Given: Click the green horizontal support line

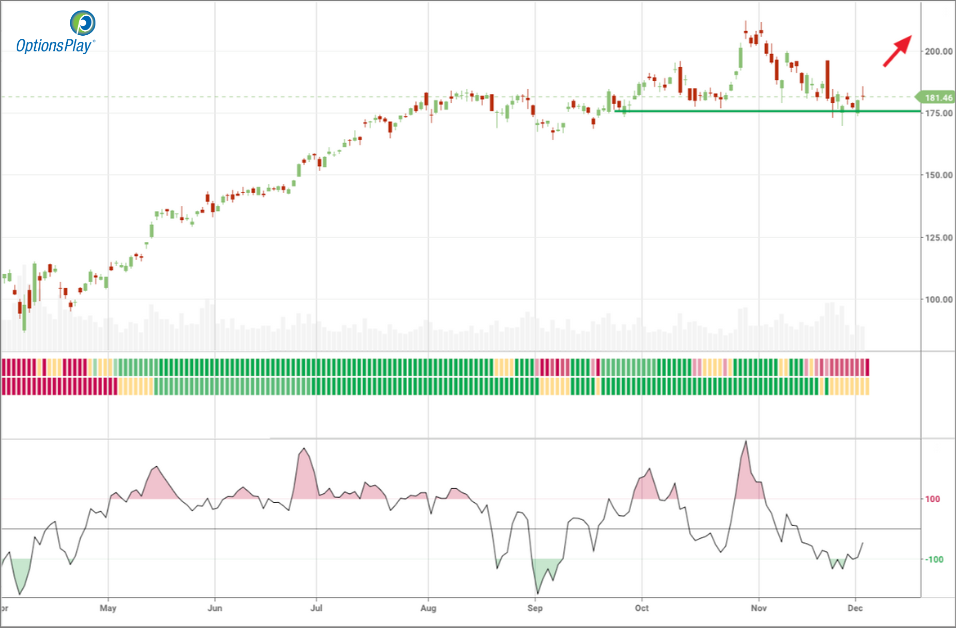Looking at the screenshot, I should pyautogui.click(x=760, y=111).
